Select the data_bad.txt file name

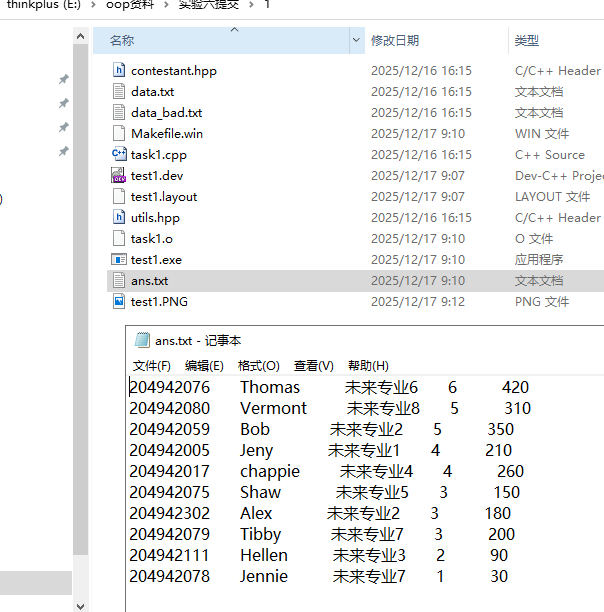pyautogui.click(x=167, y=113)
